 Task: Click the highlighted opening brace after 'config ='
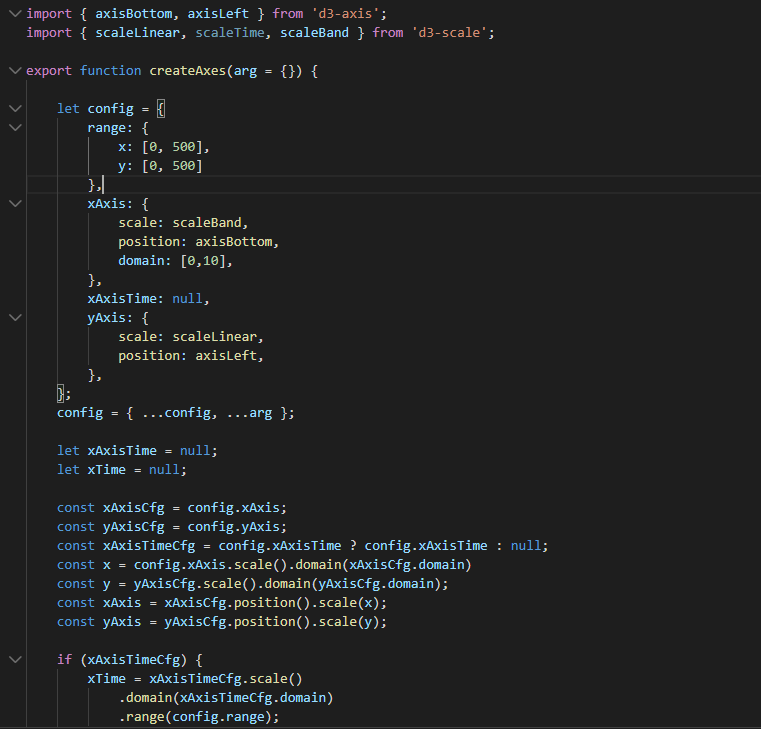(161, 109)
